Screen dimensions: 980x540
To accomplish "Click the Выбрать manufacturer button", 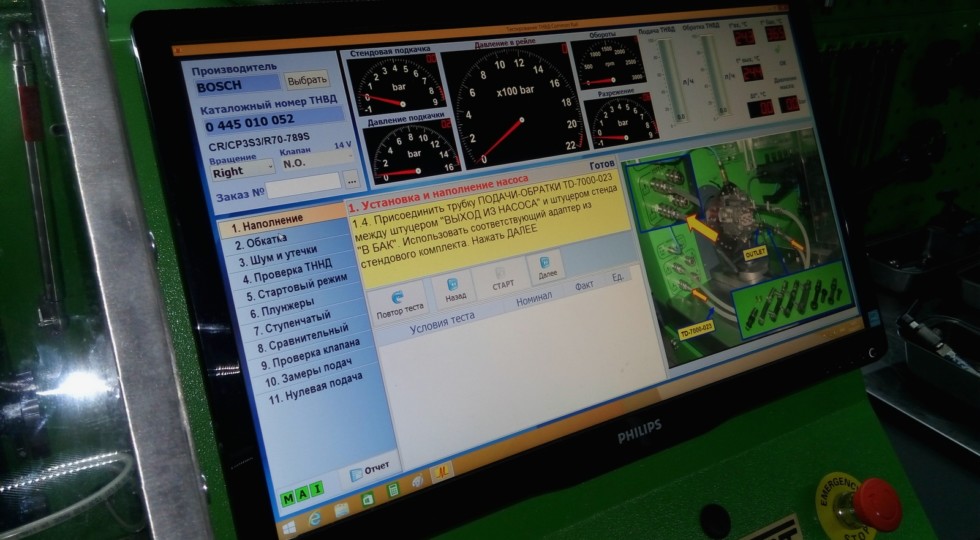I will [x=307, y=79].
